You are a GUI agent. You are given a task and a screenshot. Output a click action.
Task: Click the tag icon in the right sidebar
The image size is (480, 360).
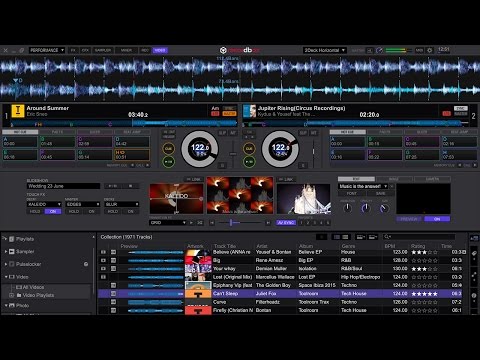pos(474,253)
